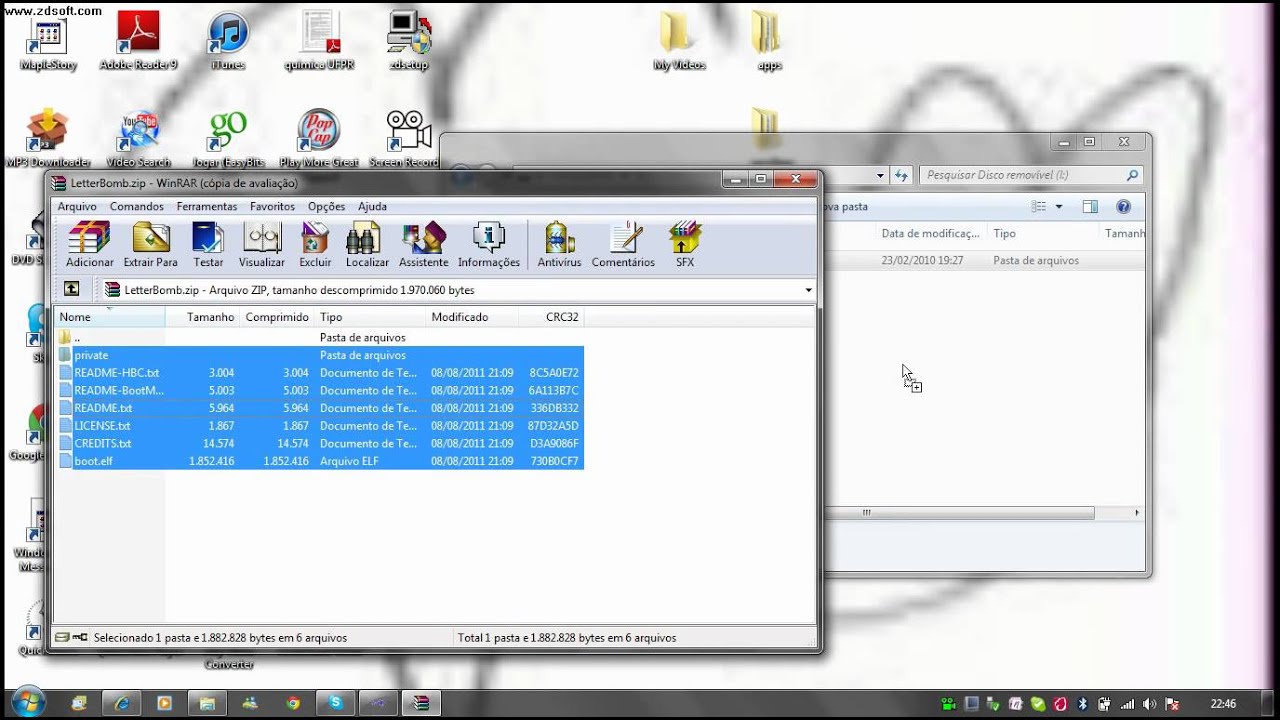
Task: Open the Favoritos menu
Action: point(272,206)
